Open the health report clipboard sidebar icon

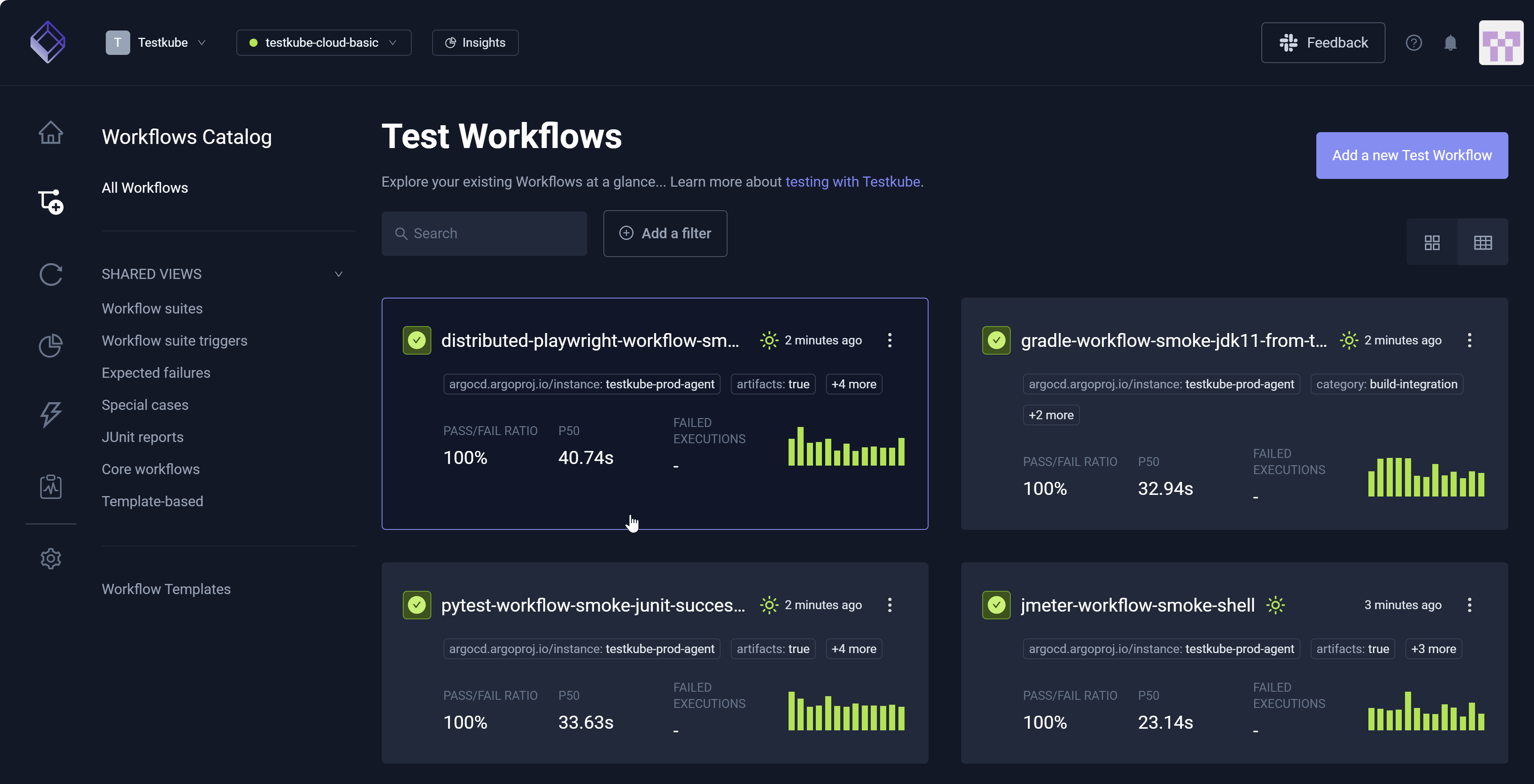(x=50, y=486)
